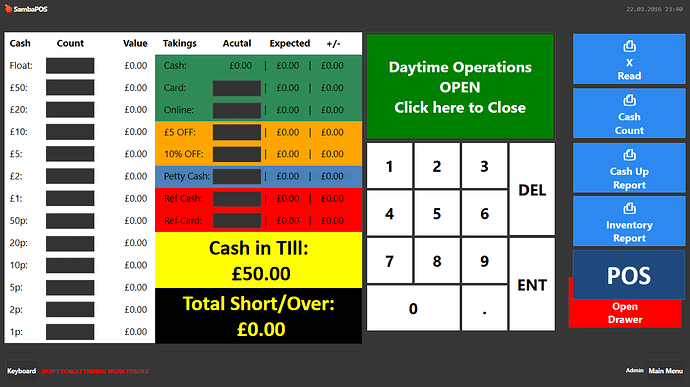The image size is (690, 387).
Task: Click the Admin user label
Action: point(635,371)
